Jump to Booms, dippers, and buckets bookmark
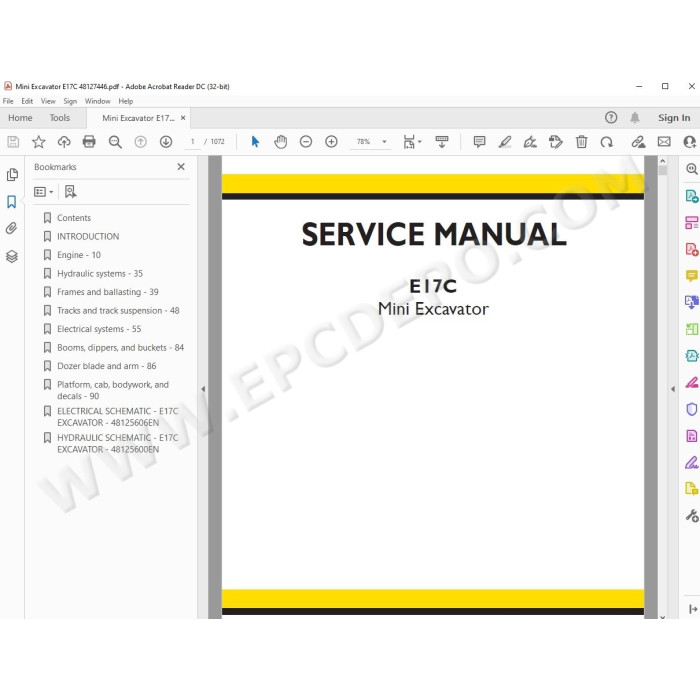The width and height of the screenshot is (700, 700). coord(120,348)
